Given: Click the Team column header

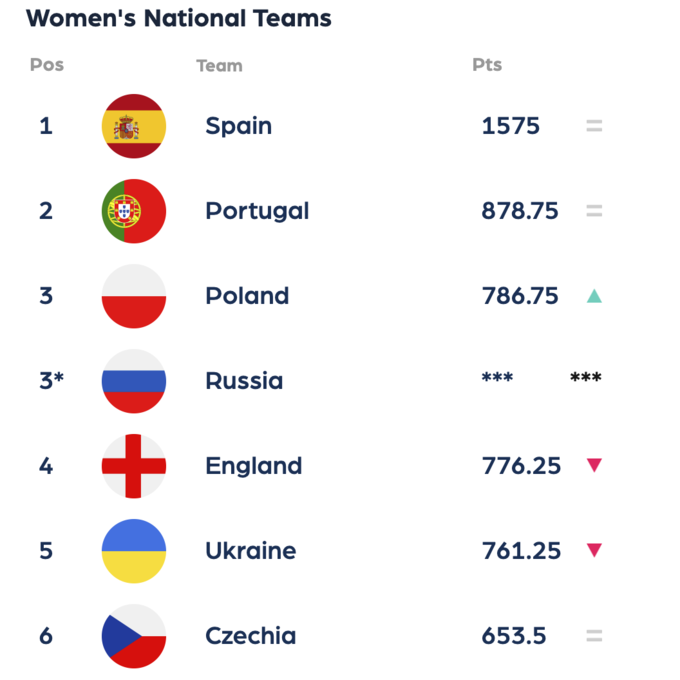Looking at the screenshot, I should click(219, 65).
